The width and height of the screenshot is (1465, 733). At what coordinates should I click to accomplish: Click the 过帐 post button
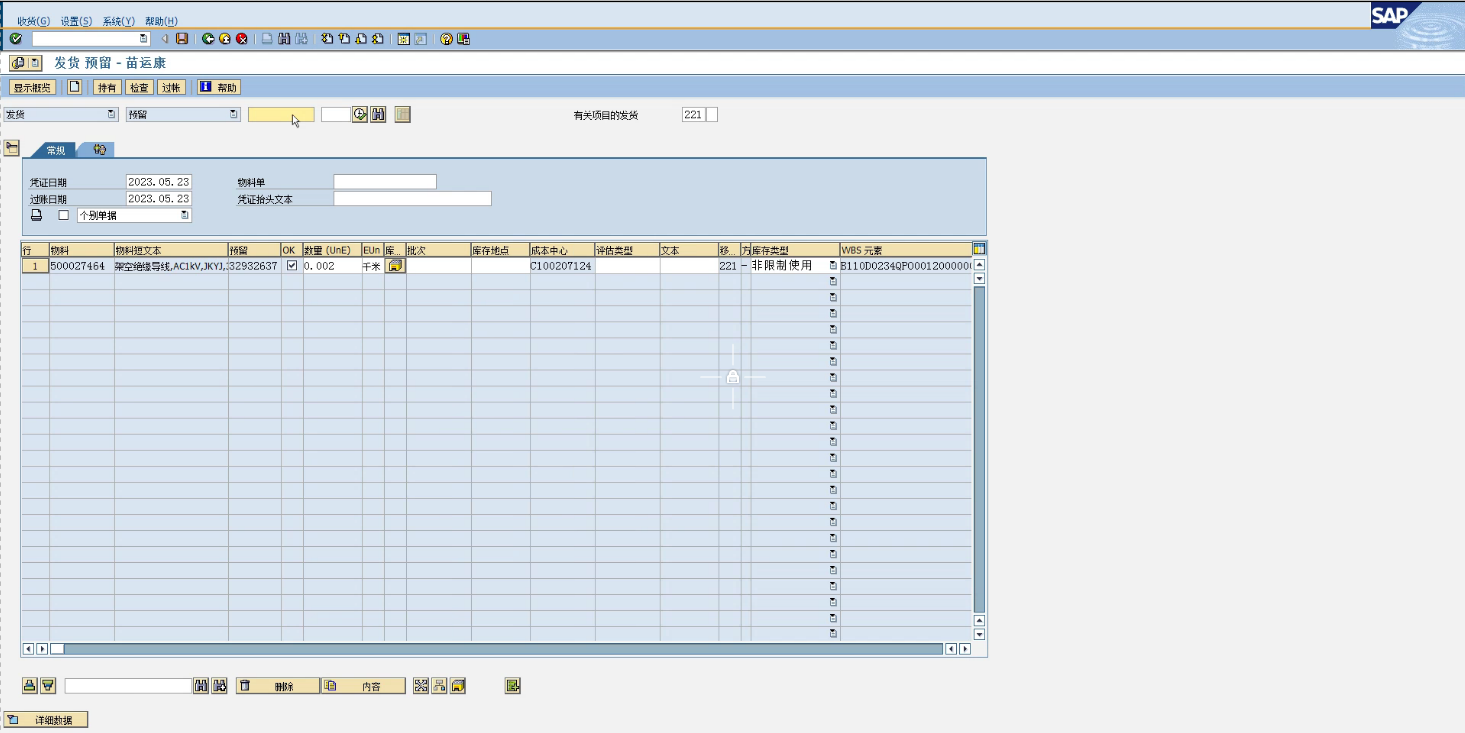171,88
